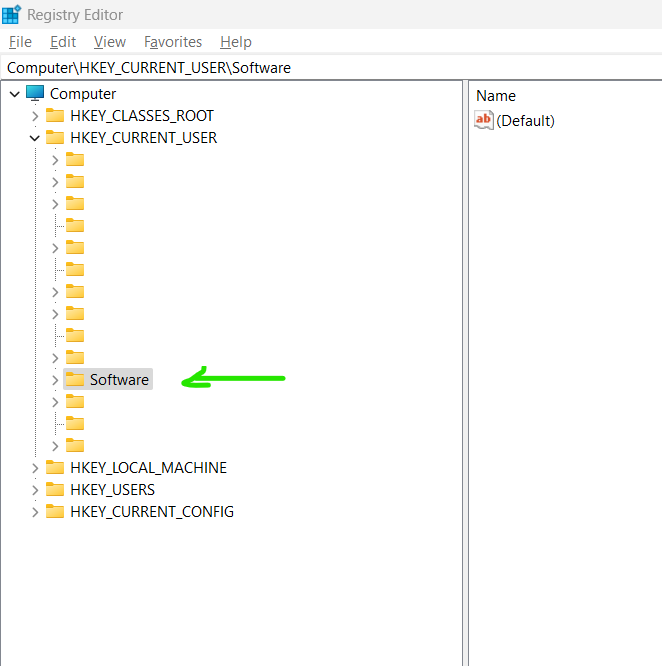
Task: Select HKEY_CURRENT_CONFIG in the tree
Action: [x=152, y=512]
